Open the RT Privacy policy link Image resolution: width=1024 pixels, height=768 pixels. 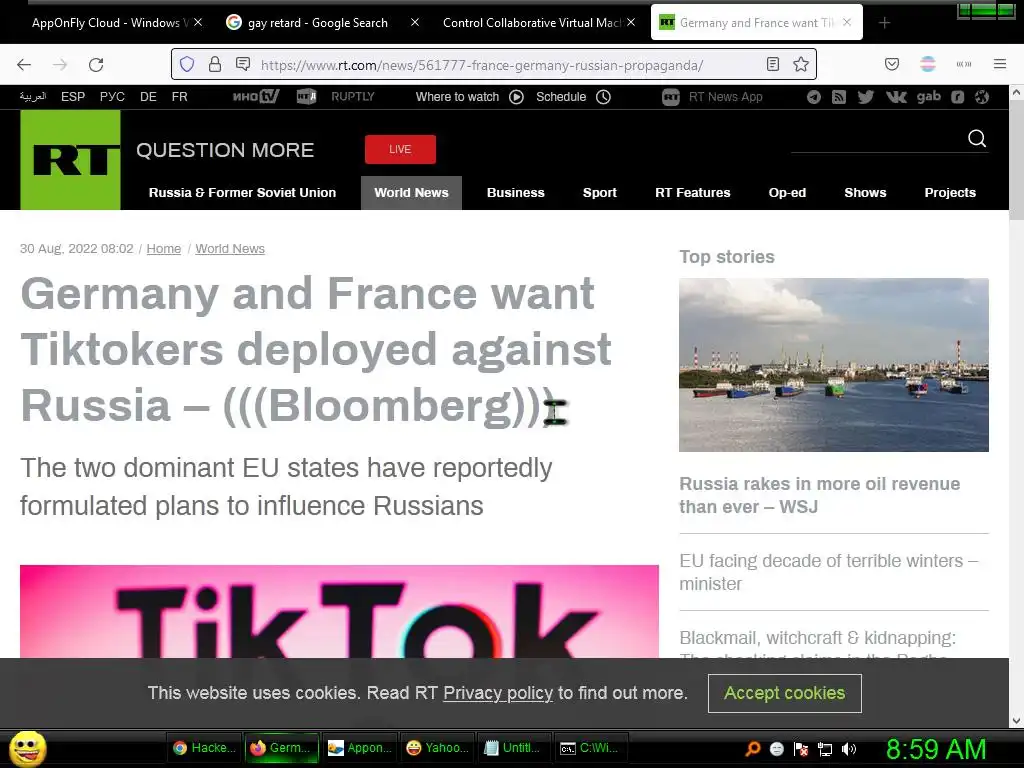[498, 693]
